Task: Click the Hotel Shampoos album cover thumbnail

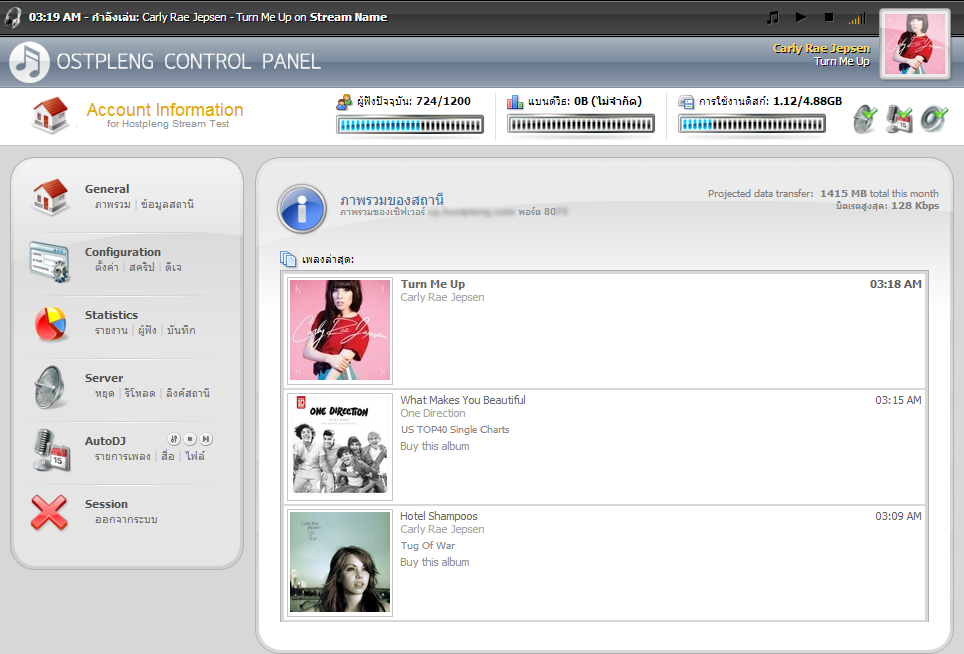Action: (x=340, y=562)
